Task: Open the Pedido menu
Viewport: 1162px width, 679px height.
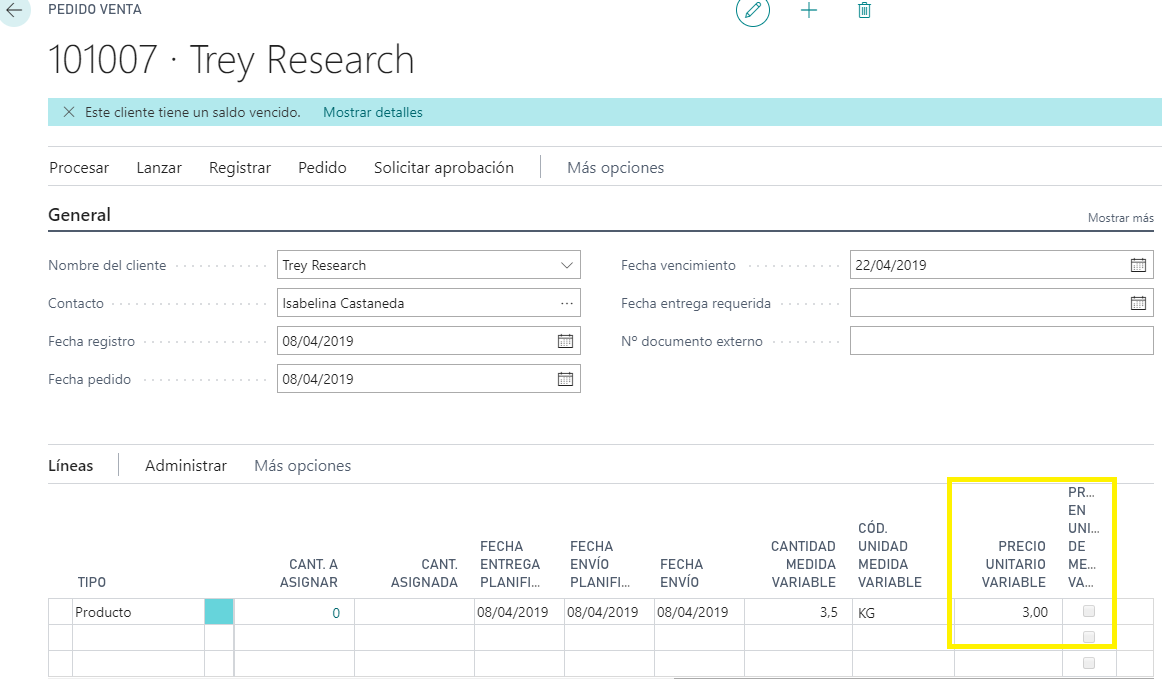Action: coord(322,168)
